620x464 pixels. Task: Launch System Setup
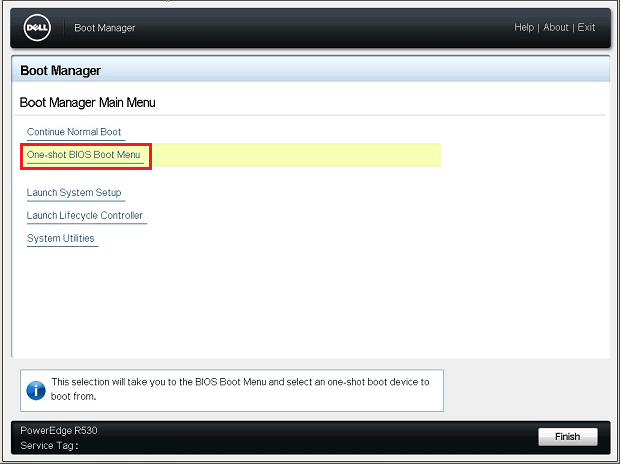(x=74, y=193)
